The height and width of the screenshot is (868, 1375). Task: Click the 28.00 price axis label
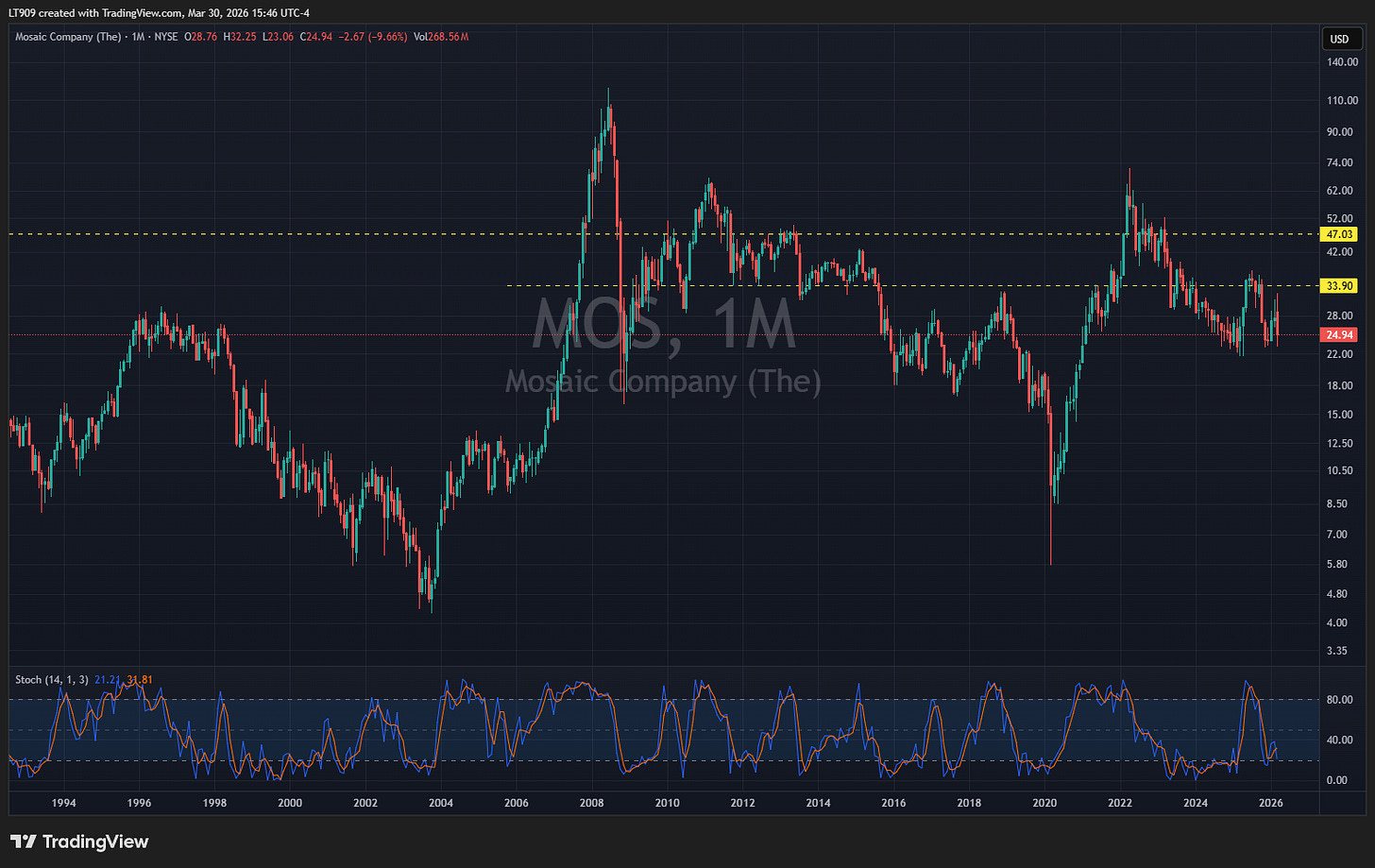(1341, 316)
